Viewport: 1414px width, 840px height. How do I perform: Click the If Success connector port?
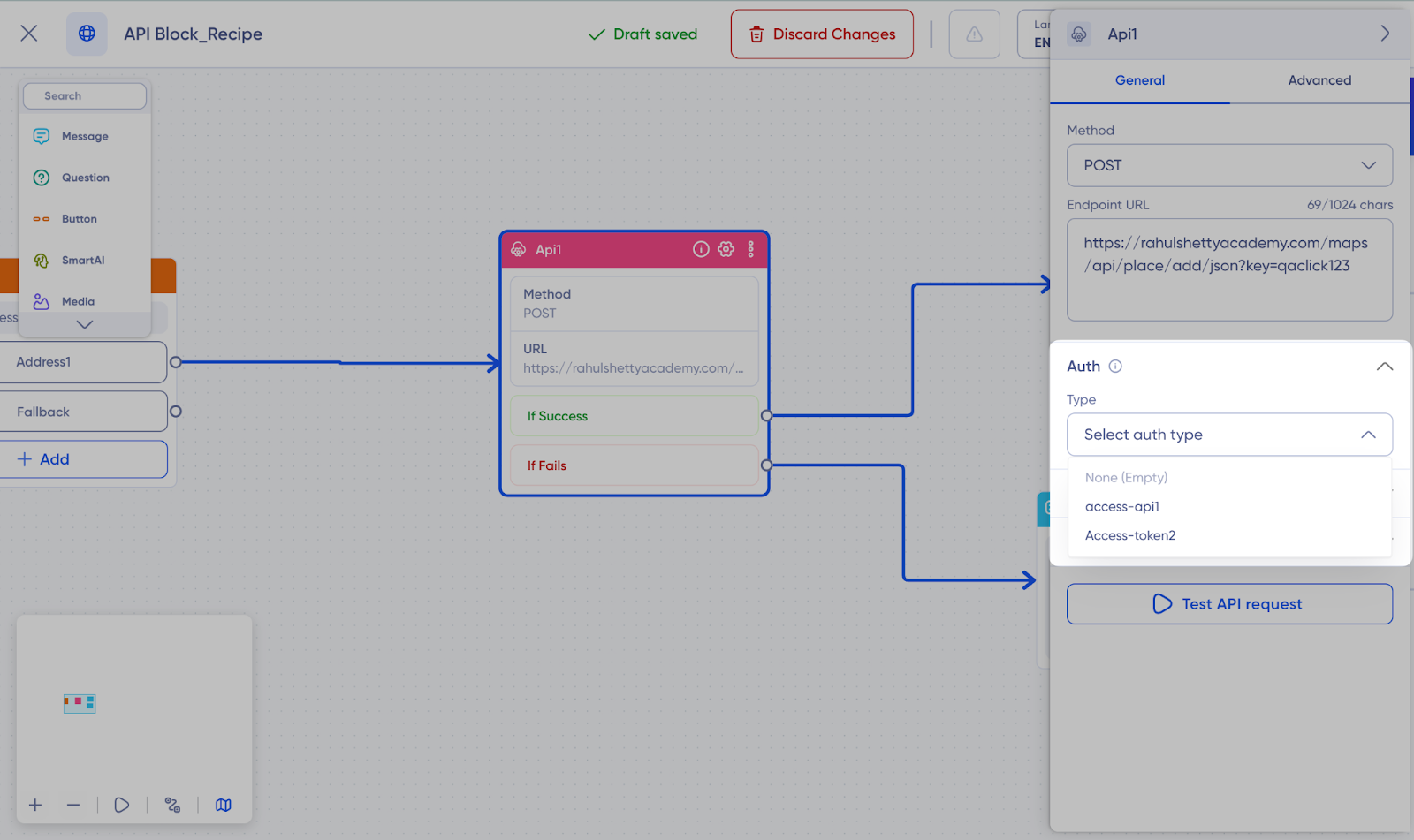pyautogui.click(x=766, y=415)
